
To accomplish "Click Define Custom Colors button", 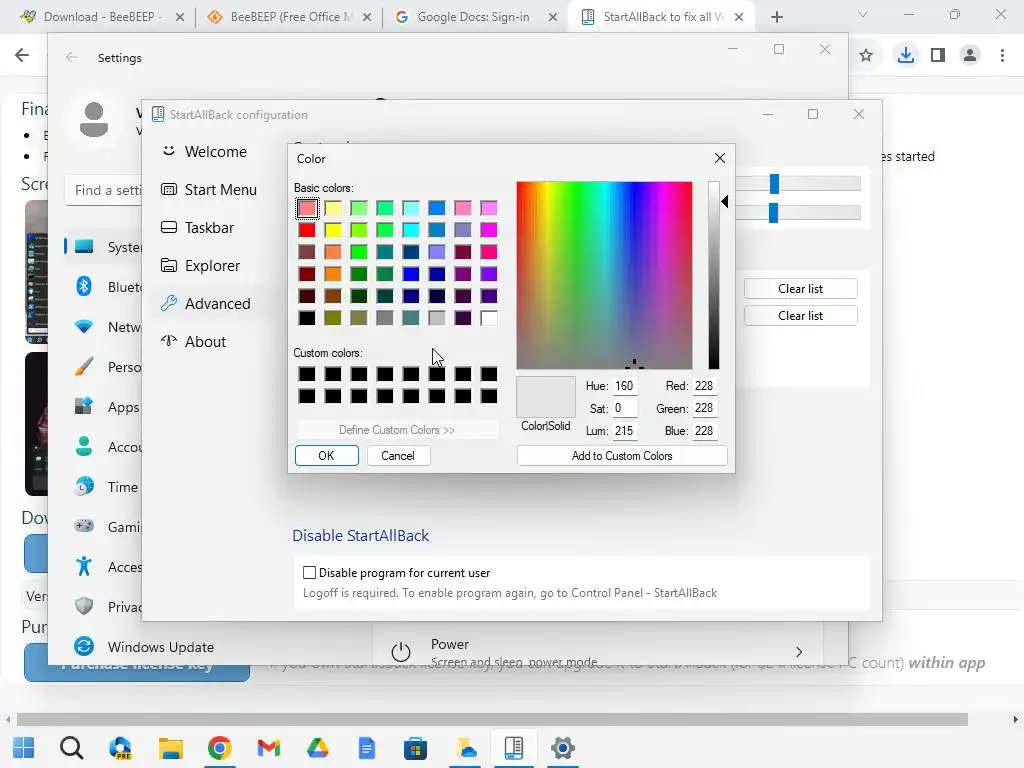I will tap(396, 430).
